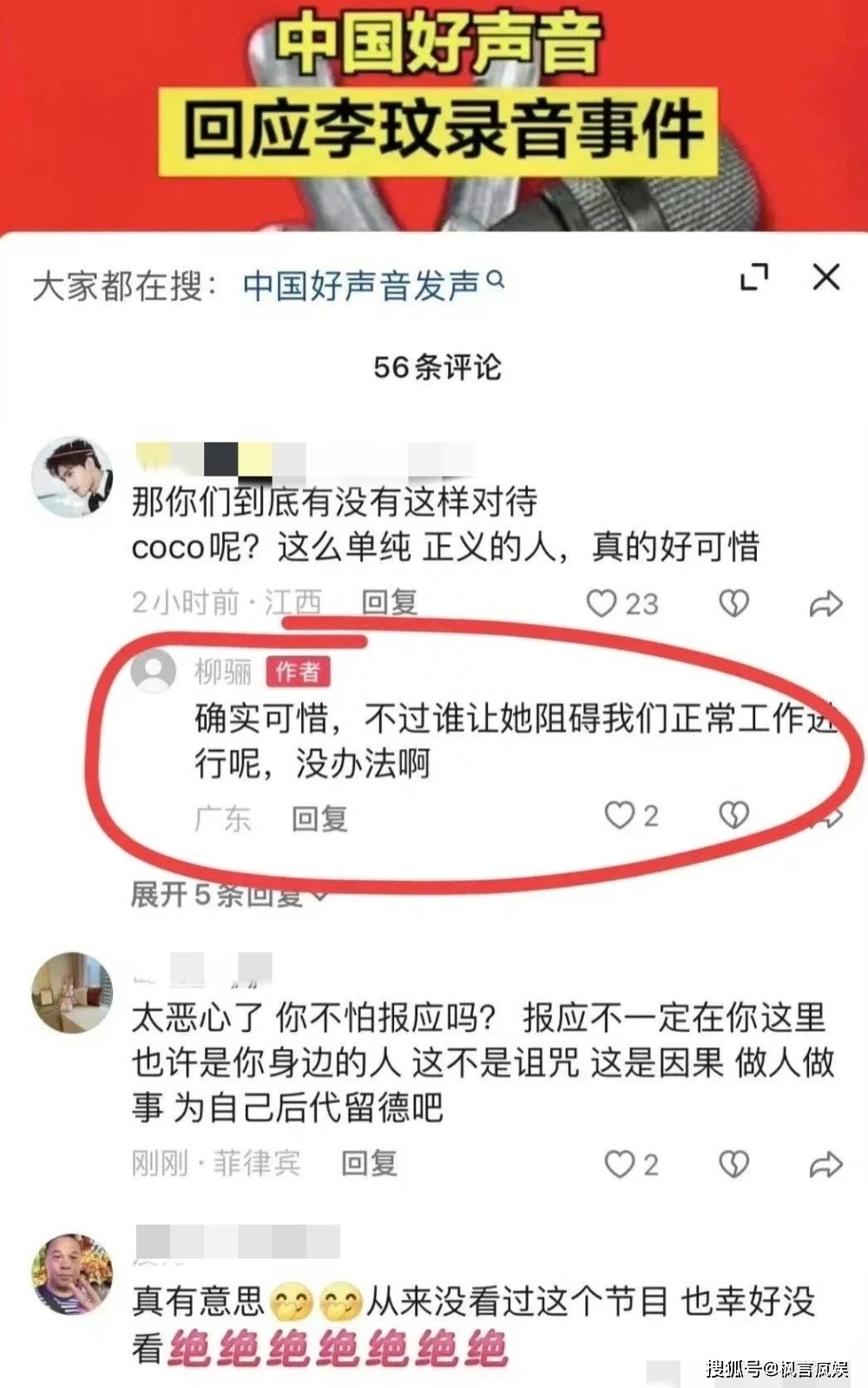Open the second commenter's room-photo avatar
The width and height of the screenshot is (868, 1388).
point(72,993)
